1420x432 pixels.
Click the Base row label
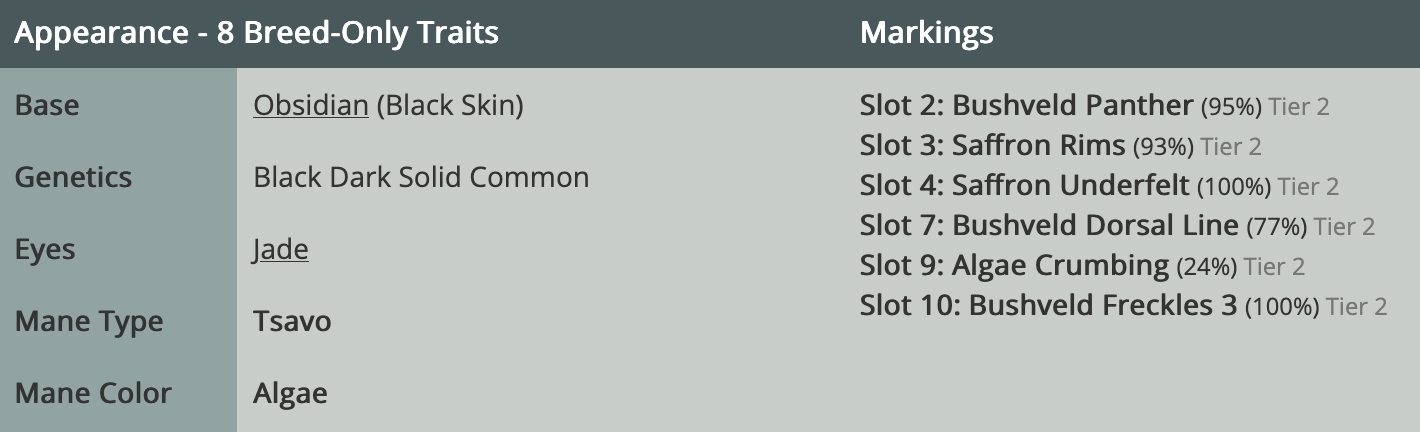point(47,105)
